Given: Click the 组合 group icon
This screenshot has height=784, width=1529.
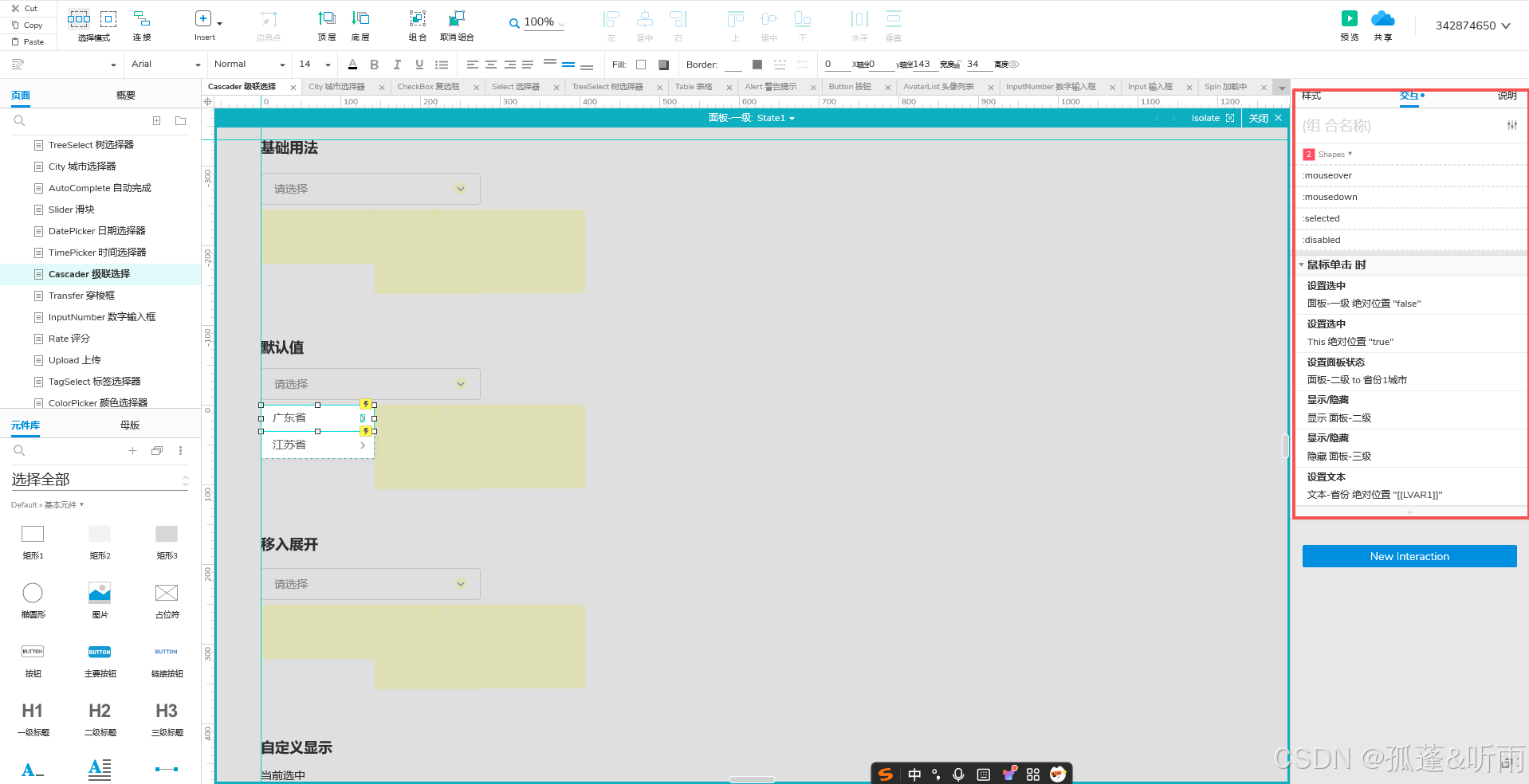Looking at the screenshot, I should pos(418,18).
